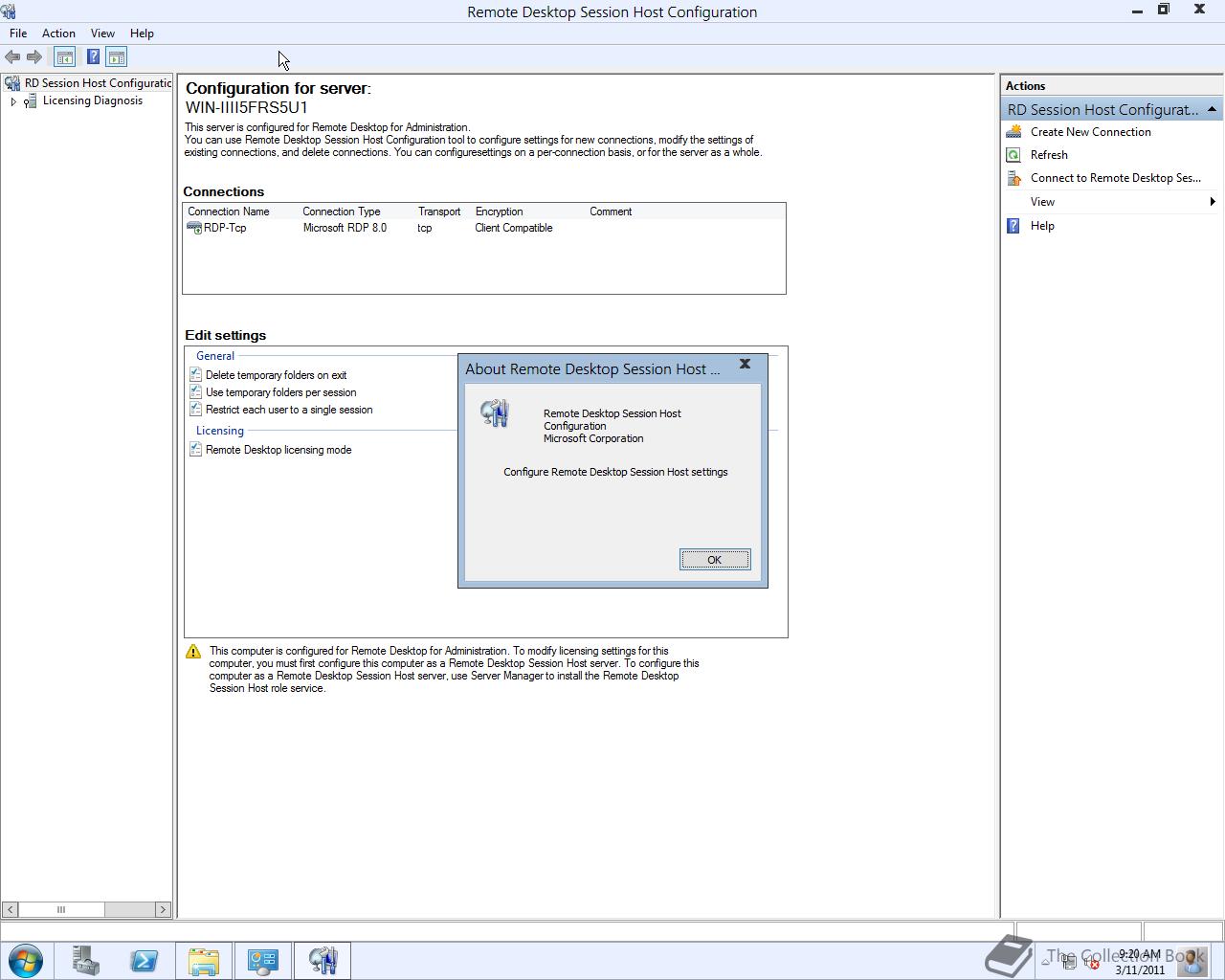
Task: Open the Help menu
Action: [142, 33]
